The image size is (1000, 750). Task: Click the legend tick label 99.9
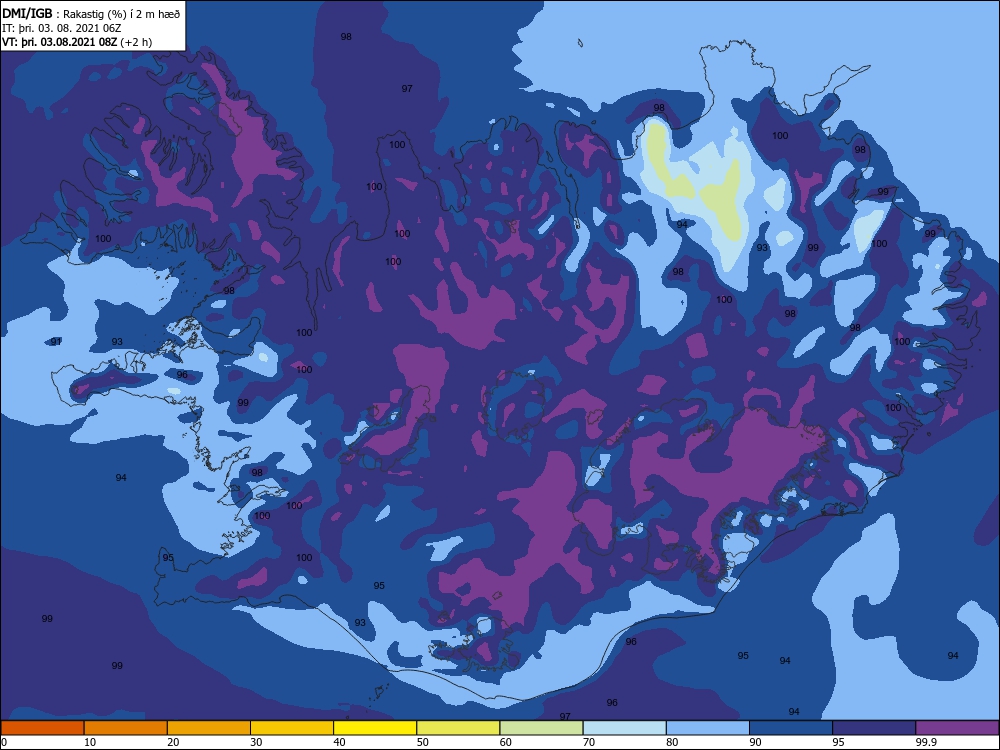[x=926, y=742]
